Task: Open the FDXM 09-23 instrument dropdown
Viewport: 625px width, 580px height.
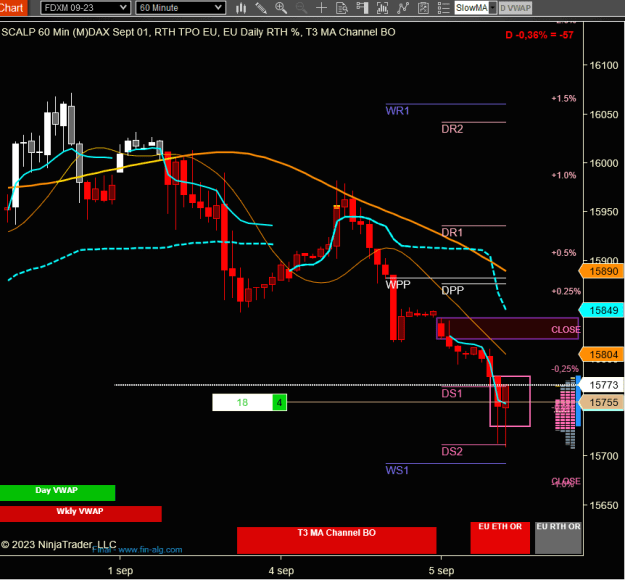Action: (x=85, y=8)
